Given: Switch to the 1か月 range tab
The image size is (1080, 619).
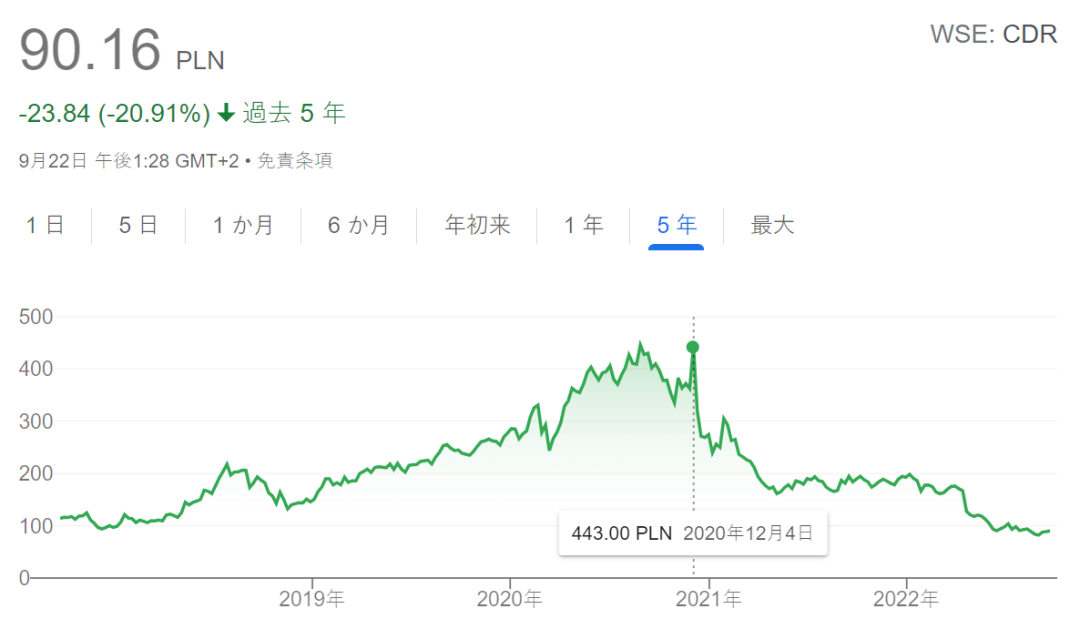Looking at the screenshot, I should click(x=243, y=225).
